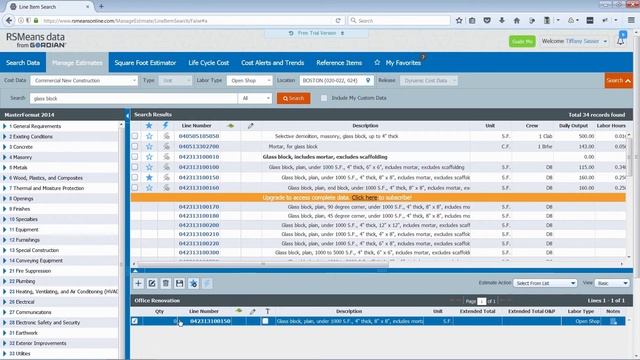The width and height of the screenshot is (640, 360).
Task: Open the browser downloads arrow
Action: click(502, 20)
